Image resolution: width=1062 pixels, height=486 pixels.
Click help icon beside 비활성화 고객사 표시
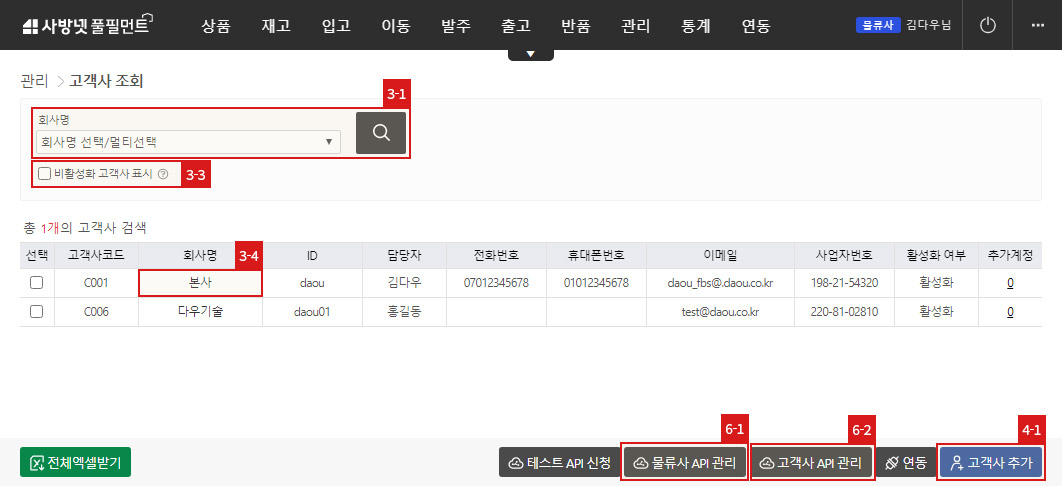(x=163, y=174)
